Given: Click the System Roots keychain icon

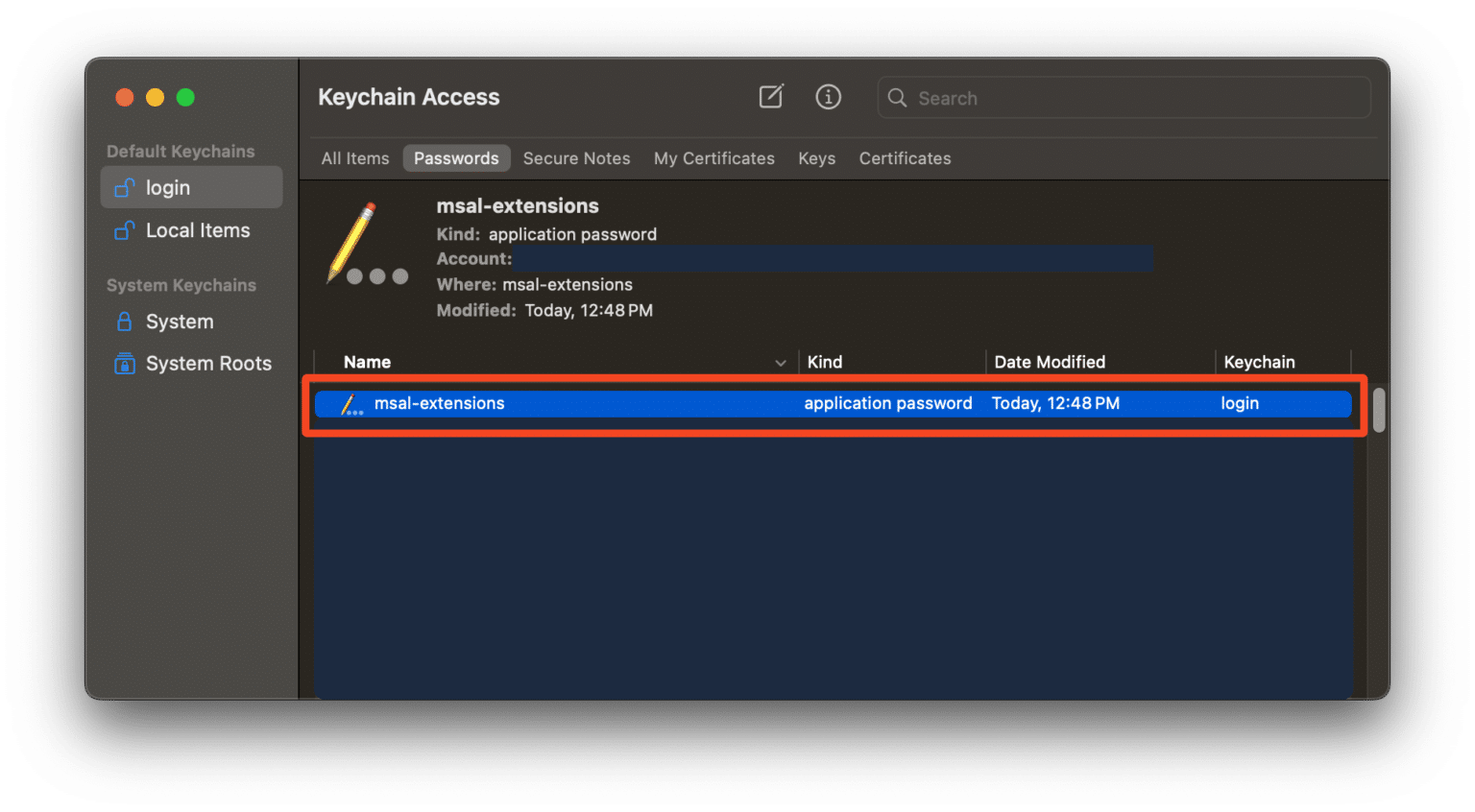Looking at the screenshot, I should [124, 363].
